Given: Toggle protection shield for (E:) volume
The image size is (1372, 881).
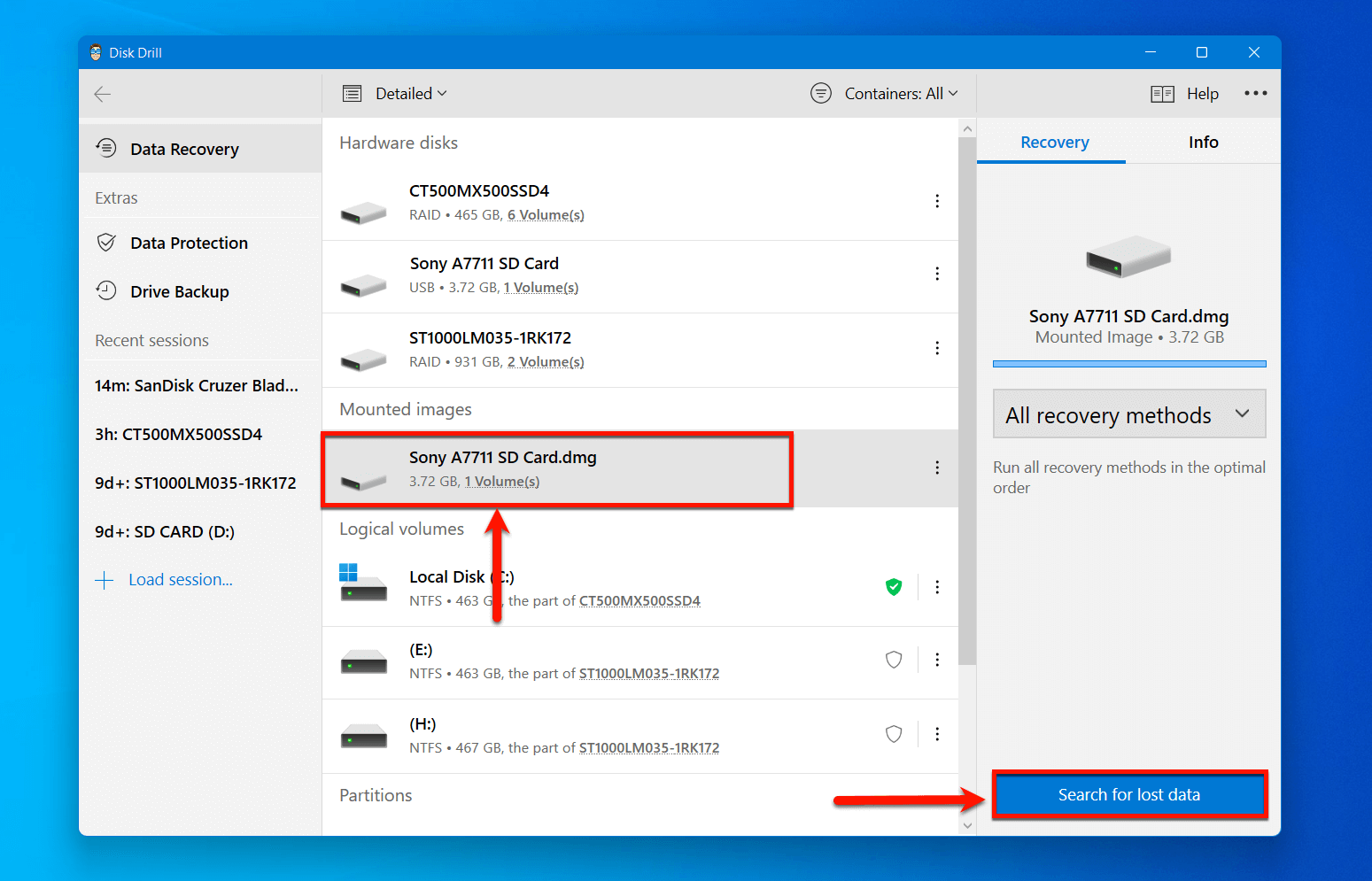Looking at the screenshot, I should click(x=894, y=660).
